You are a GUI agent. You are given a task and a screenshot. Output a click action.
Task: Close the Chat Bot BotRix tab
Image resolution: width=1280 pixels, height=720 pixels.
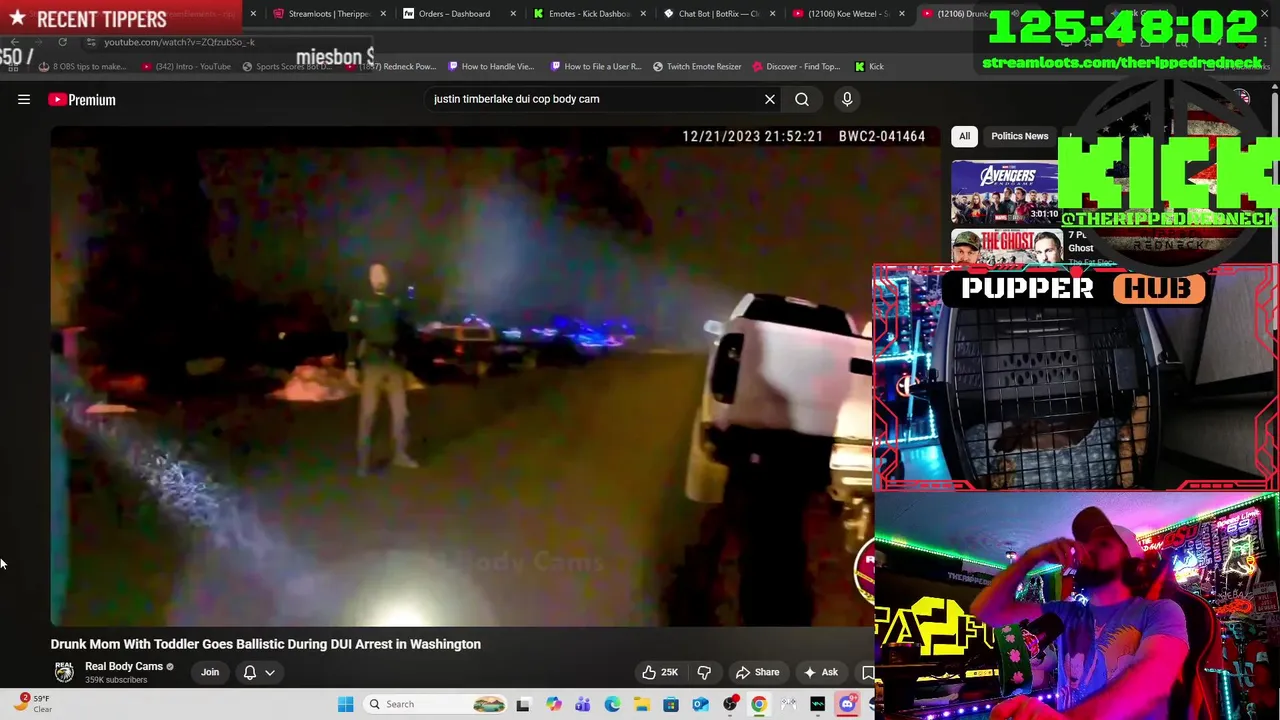point(772,14)
